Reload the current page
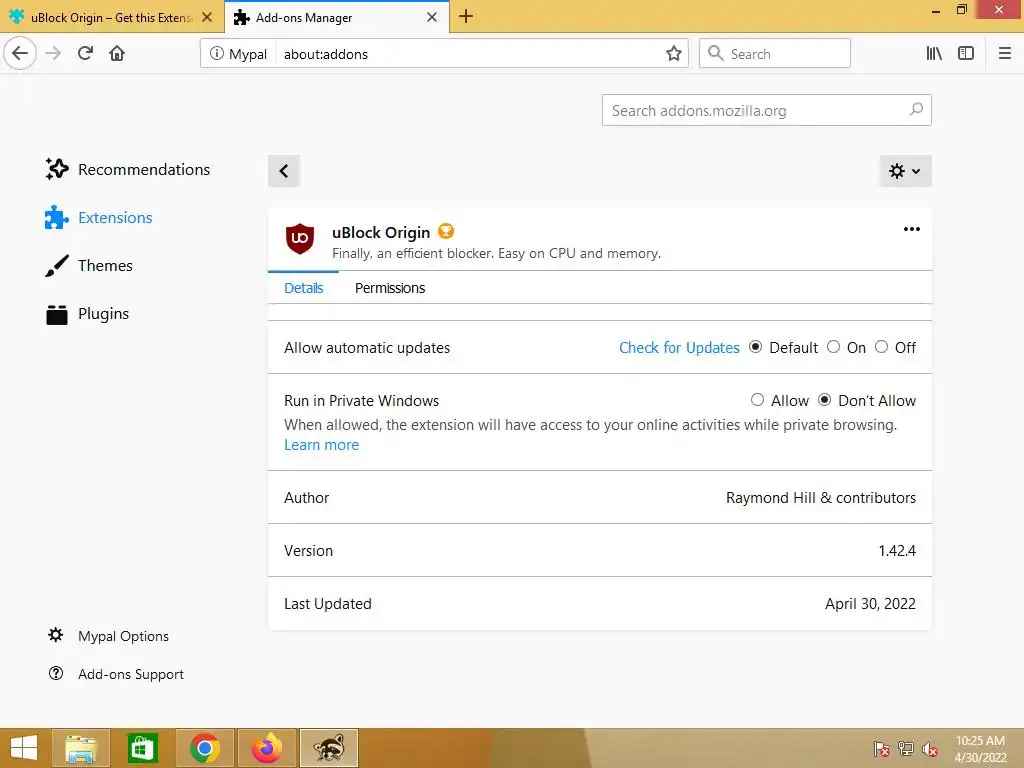This screenshot has height=768, width=1024. point(86,54)
